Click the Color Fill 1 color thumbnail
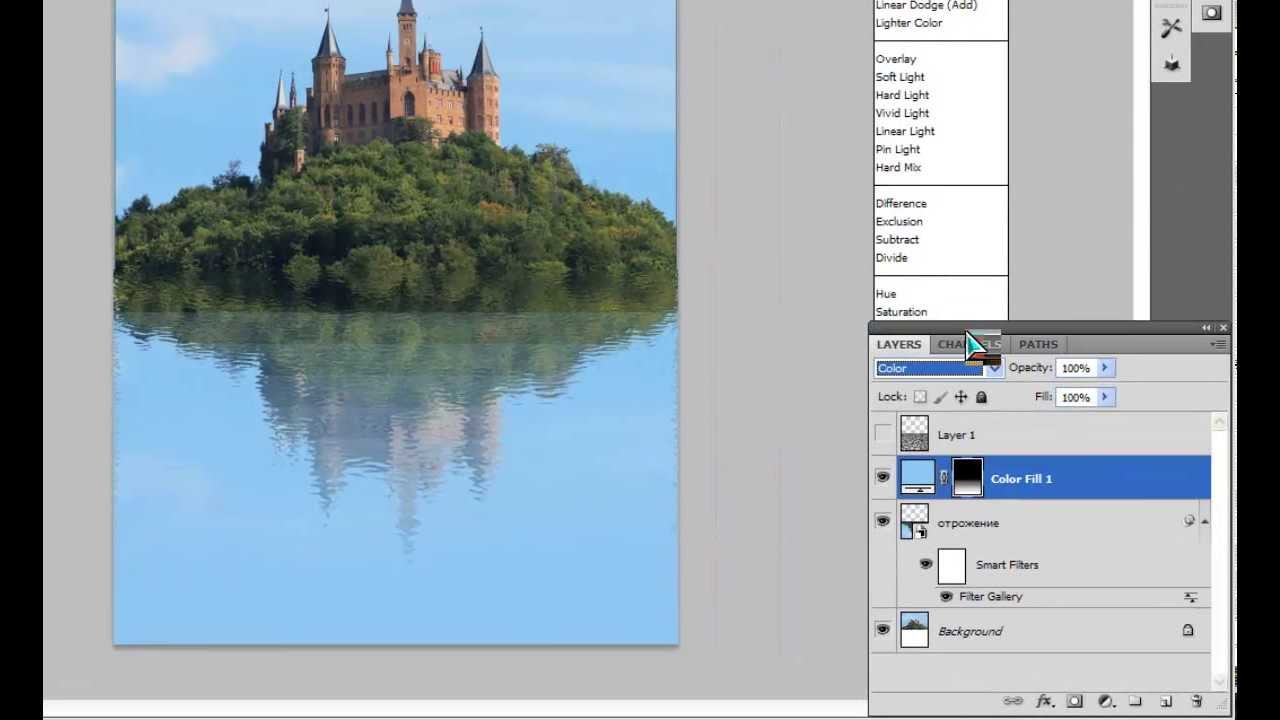 pos(918,478)
